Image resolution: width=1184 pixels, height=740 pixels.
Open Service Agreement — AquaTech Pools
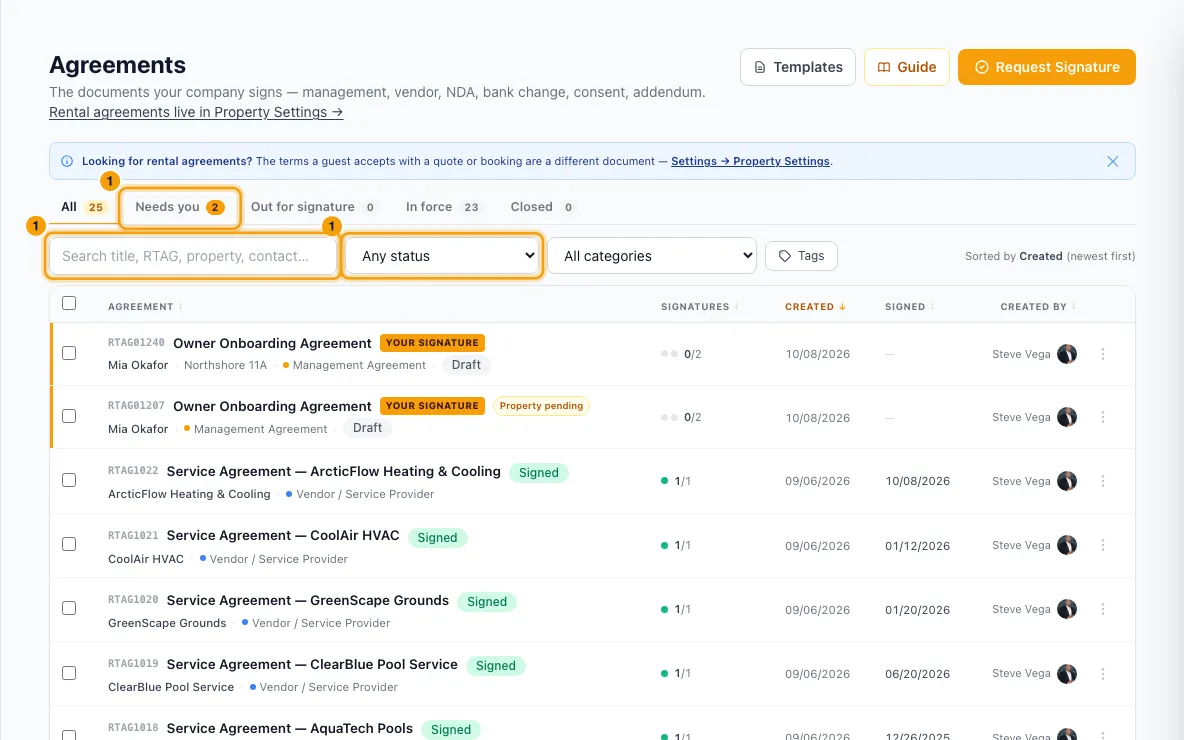[x=290, y=729]
